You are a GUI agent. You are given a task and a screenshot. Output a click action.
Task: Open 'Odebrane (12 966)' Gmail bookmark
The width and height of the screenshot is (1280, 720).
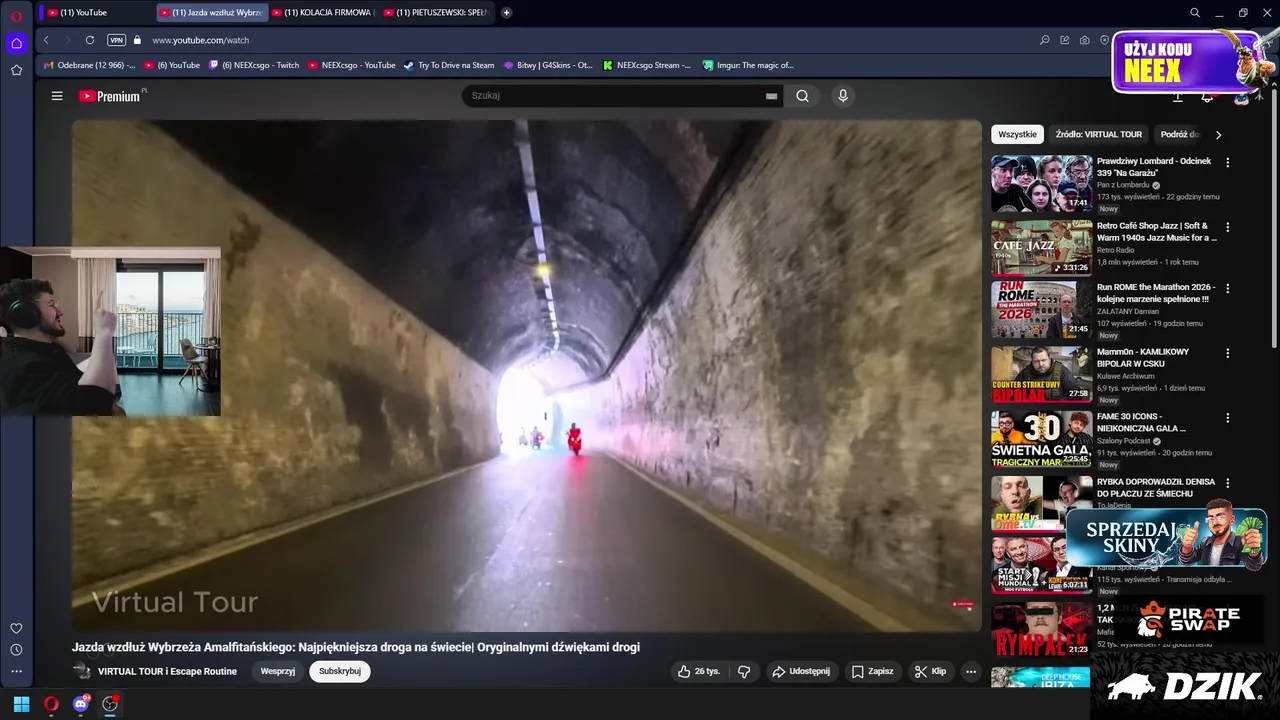point(89,65)
